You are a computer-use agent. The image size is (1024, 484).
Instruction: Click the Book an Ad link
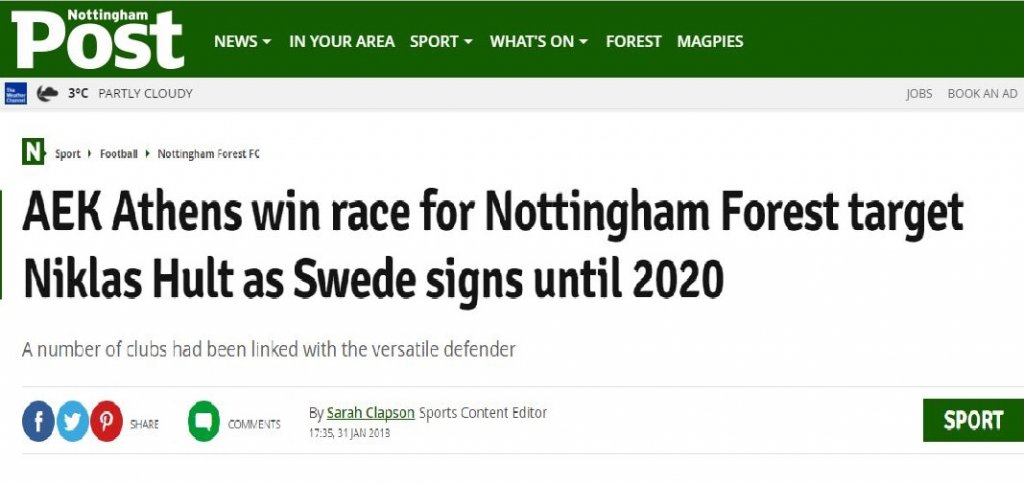click(982, 94)
